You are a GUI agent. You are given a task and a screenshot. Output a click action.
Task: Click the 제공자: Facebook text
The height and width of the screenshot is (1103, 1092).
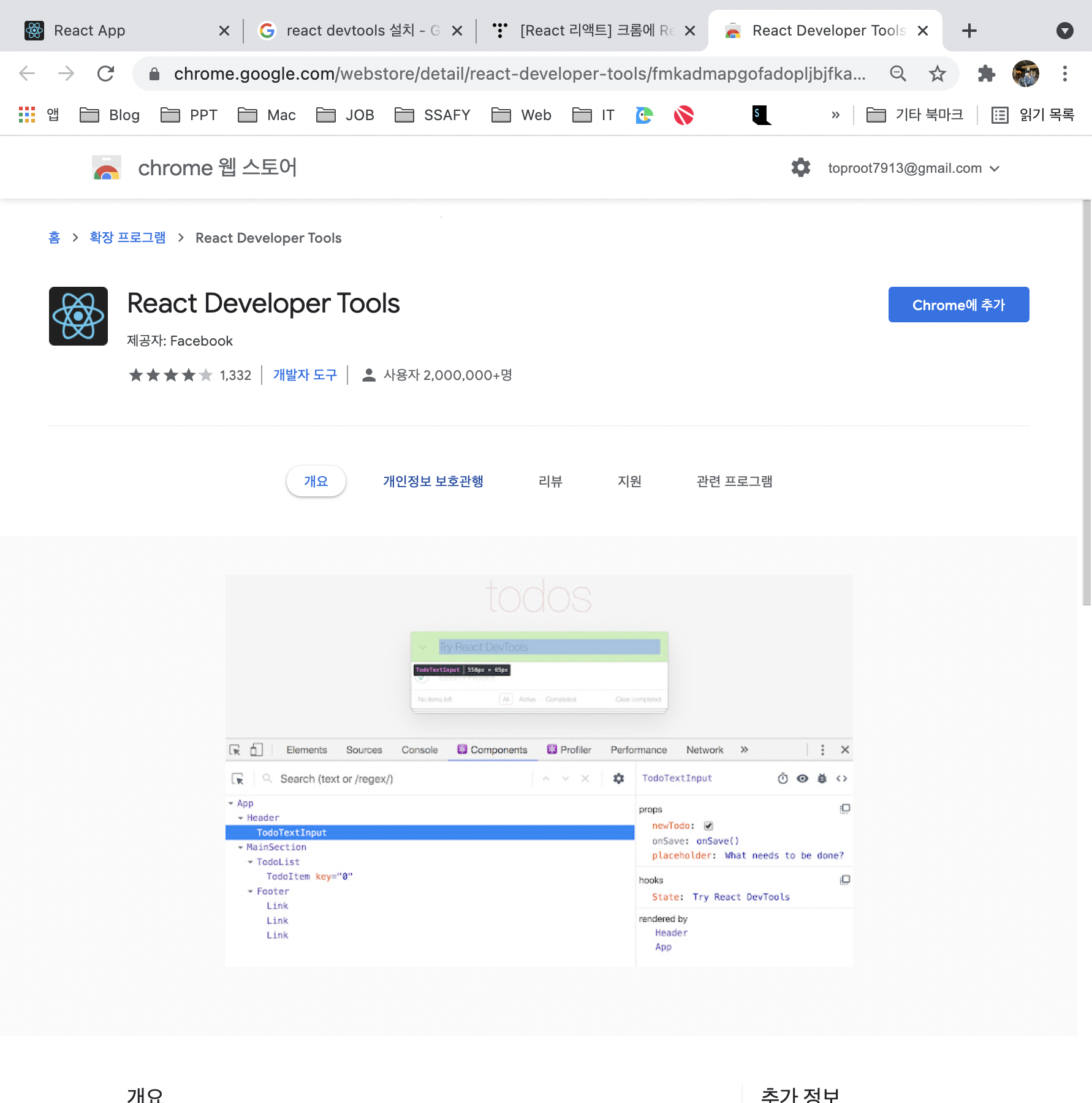point(180,341)
